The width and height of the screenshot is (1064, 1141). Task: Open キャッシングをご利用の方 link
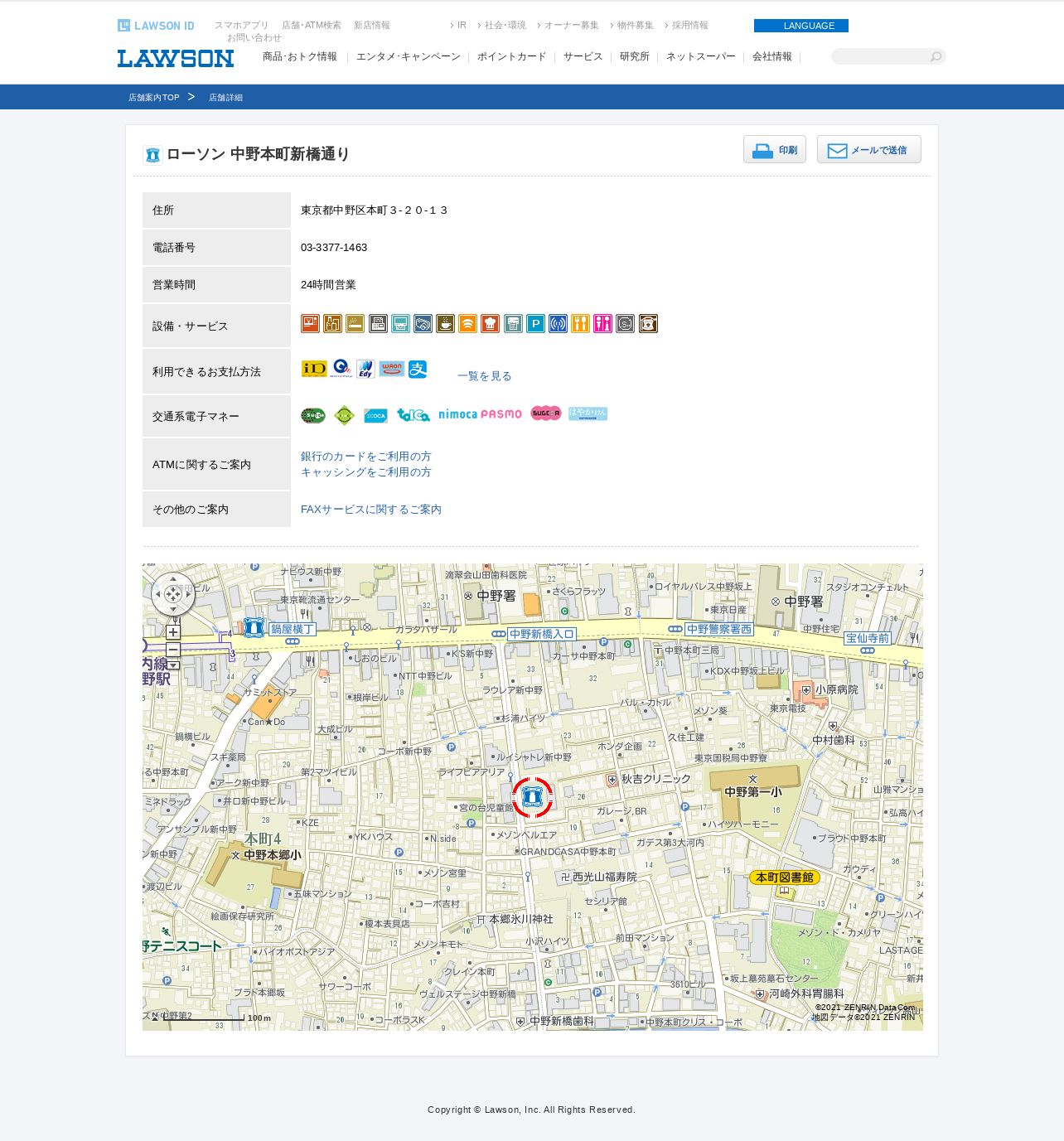tap(366, 472)
